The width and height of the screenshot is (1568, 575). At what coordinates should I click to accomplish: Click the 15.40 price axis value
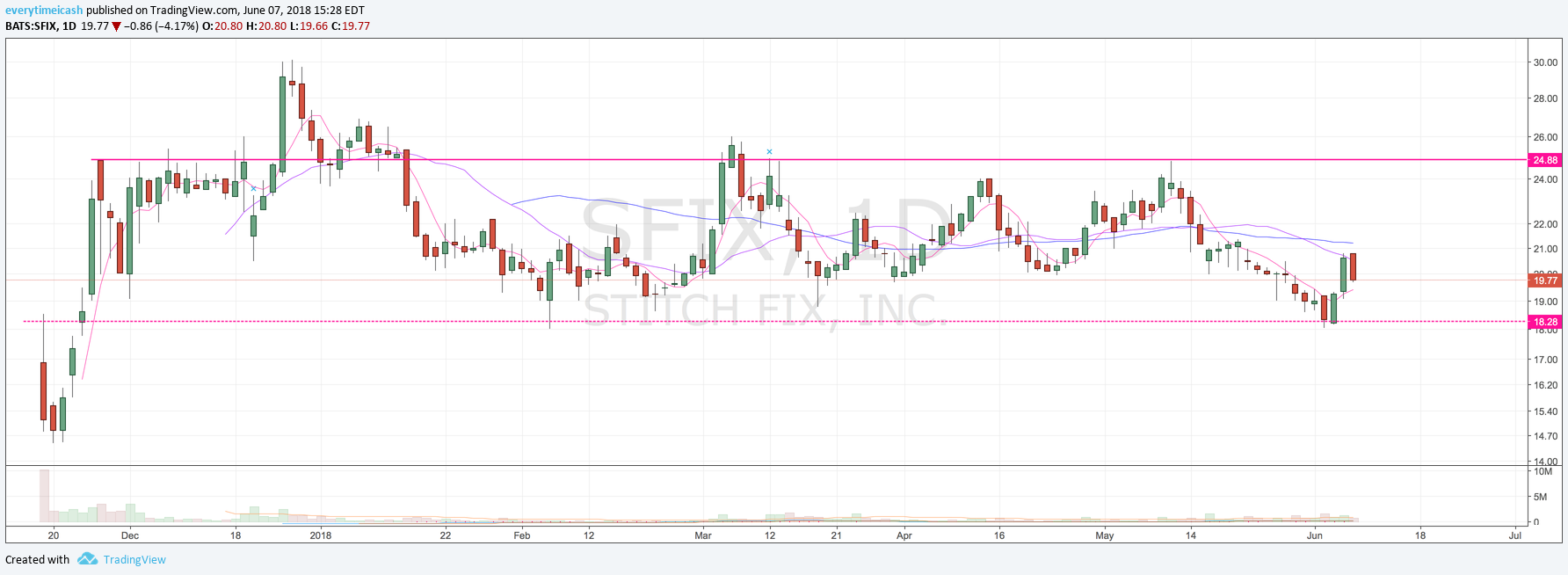click(1545, 411)
